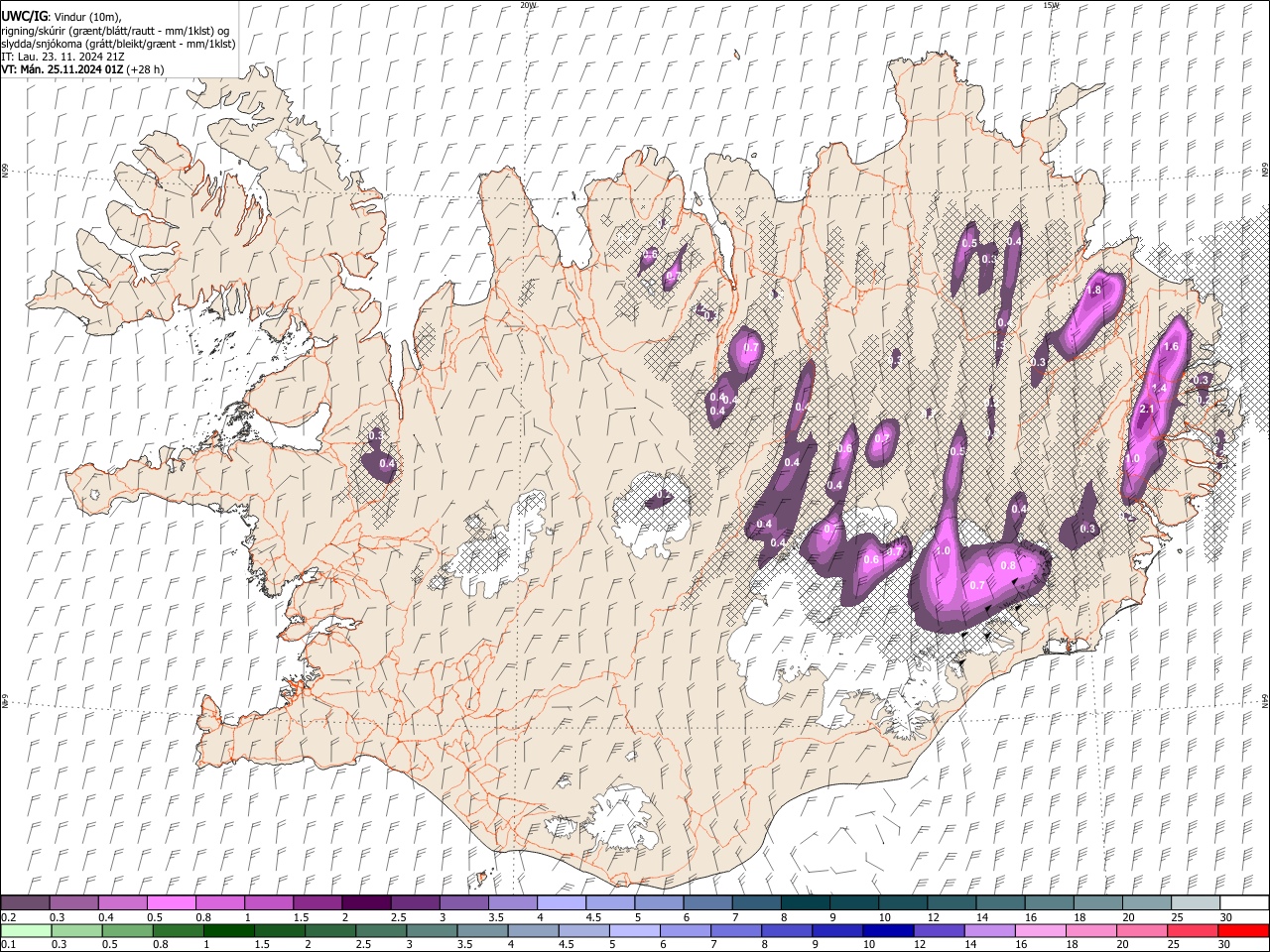The height and width of the screenshot is (952, 1270).
Task: Click upper legend swatch between 0.2 and 0.3
Action: coord(26,903)
